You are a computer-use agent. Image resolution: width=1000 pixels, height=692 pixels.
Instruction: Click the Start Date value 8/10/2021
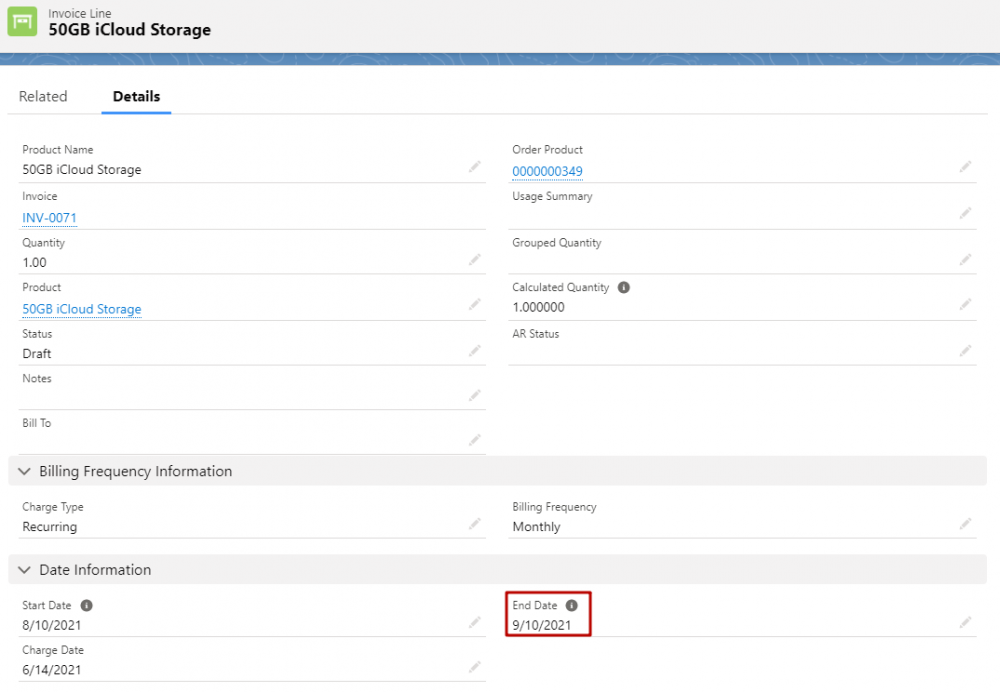(x=52, y=626)
